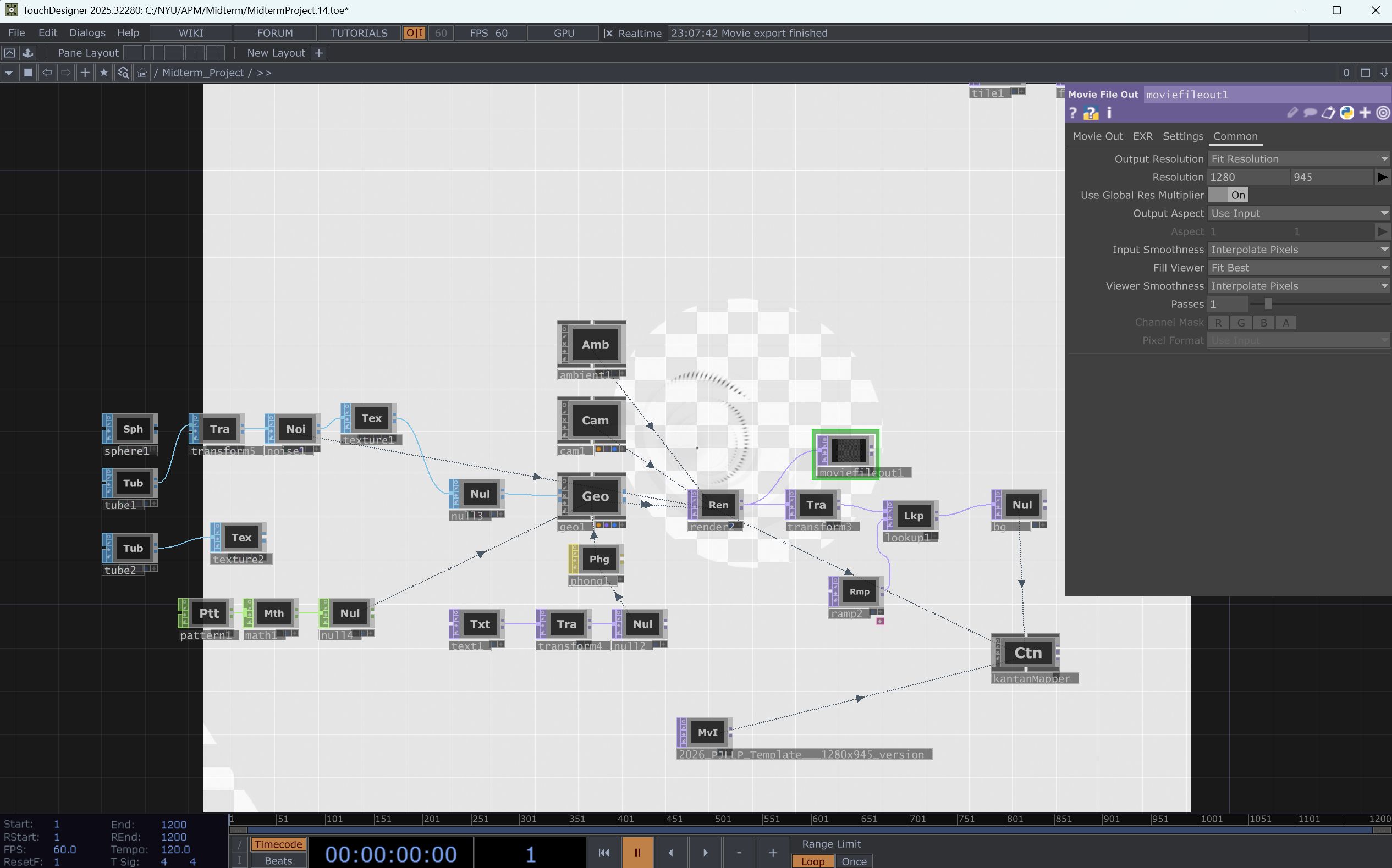Viewport: 1392px width, 868px height.
Task: Click the back arrow in the network navigation bar
Action: [x=47, y=73]
